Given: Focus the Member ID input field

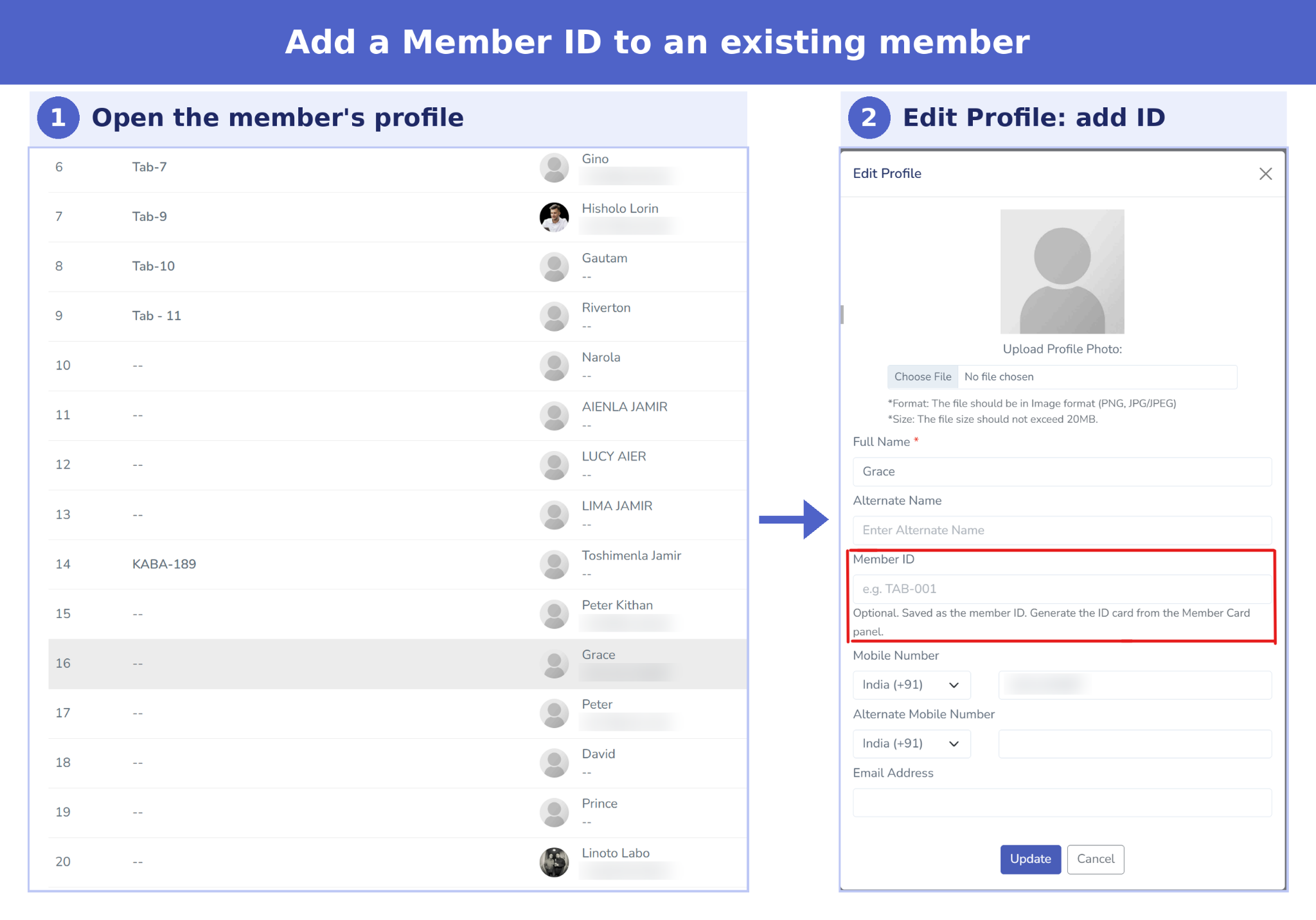Looking at the screenshot, I should click(1062, 588).
